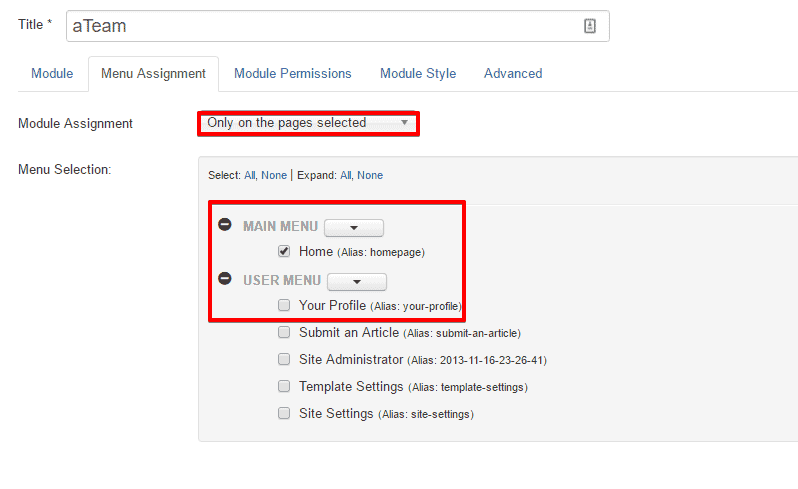Open the Advanced tab
The height and width of the screenshot is (489, 798).
coord(513,74)
